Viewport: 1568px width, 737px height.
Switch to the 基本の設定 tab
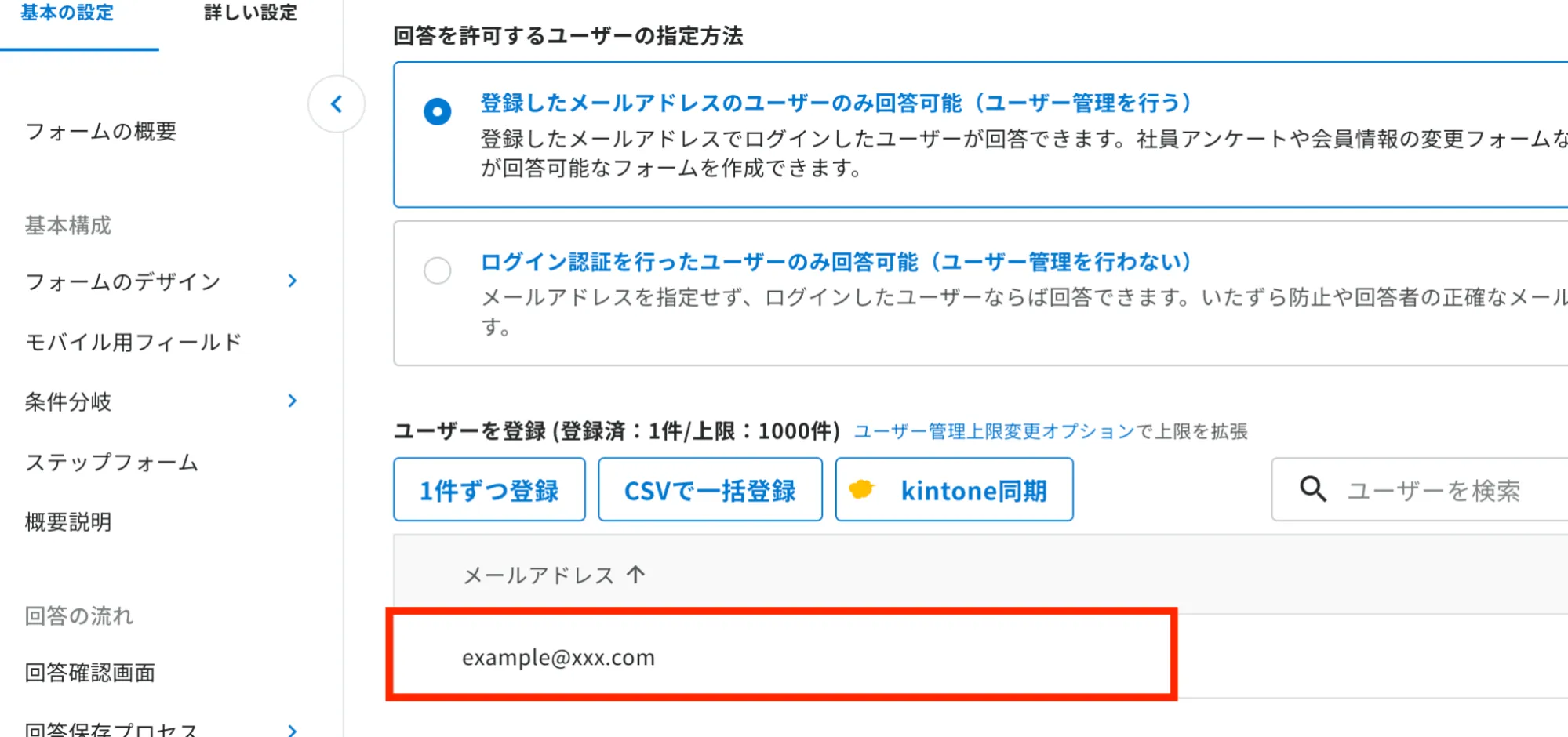click(67, 13)
